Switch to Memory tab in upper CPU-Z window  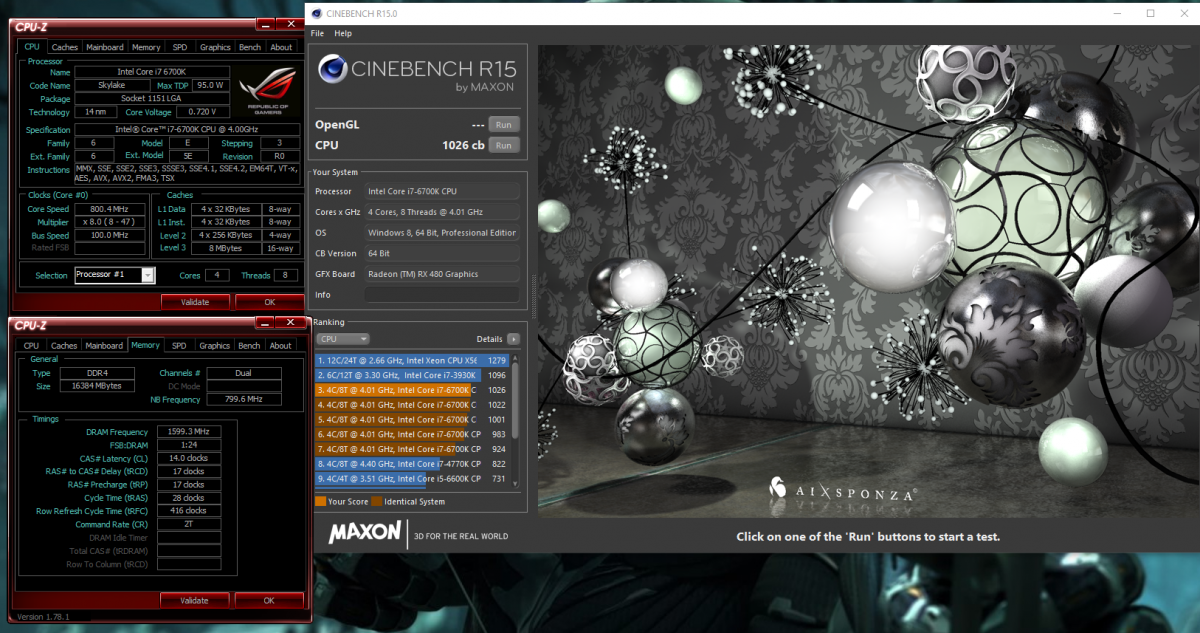click(x=146, y=47)
